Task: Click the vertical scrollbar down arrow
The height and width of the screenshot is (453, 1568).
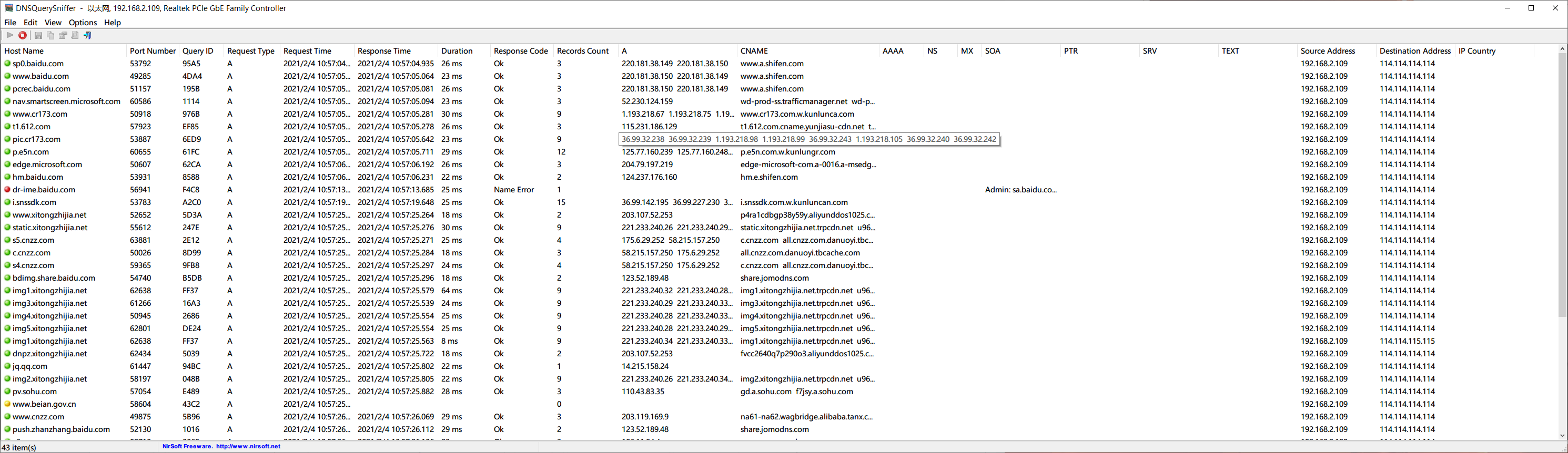Action: pos(1563,436)
